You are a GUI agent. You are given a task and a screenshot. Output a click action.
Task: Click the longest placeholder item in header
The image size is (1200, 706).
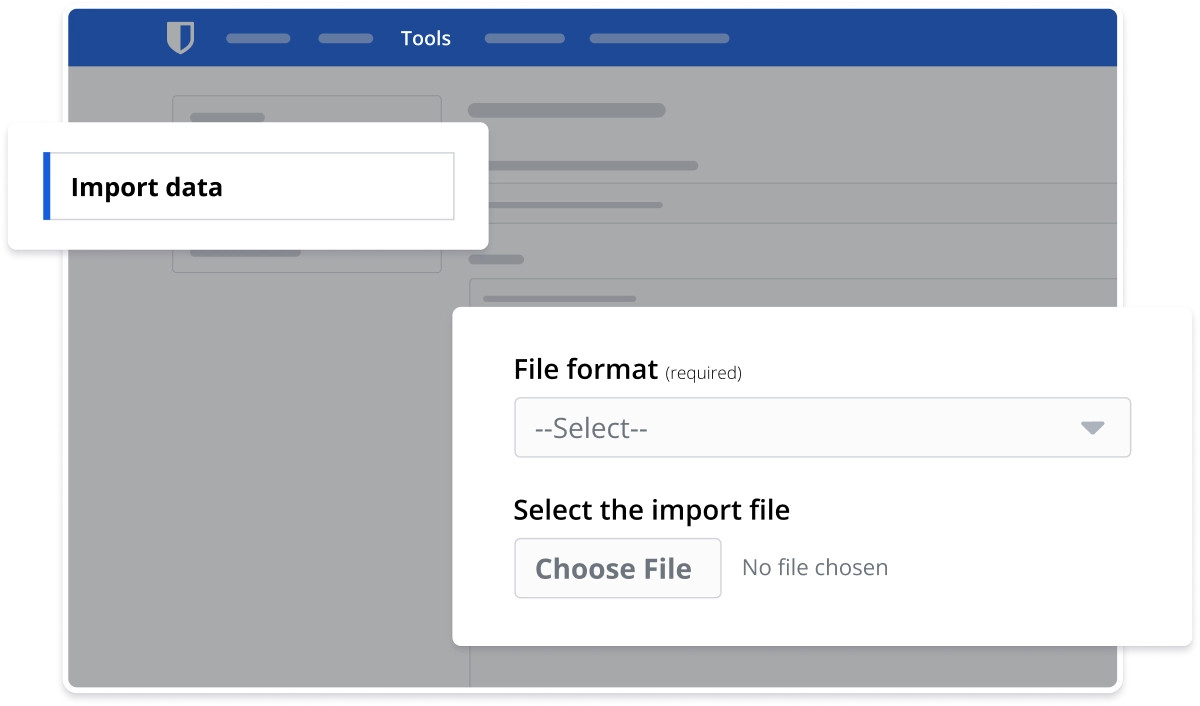(x=659, y=39)
